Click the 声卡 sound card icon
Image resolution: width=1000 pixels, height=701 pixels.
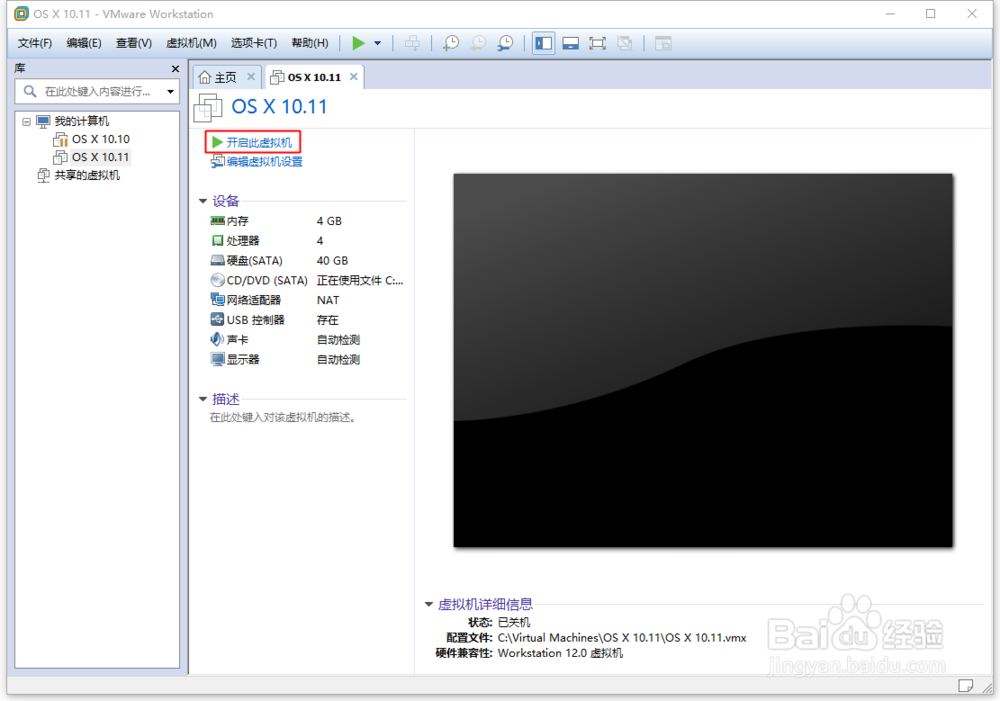(217, 339)
